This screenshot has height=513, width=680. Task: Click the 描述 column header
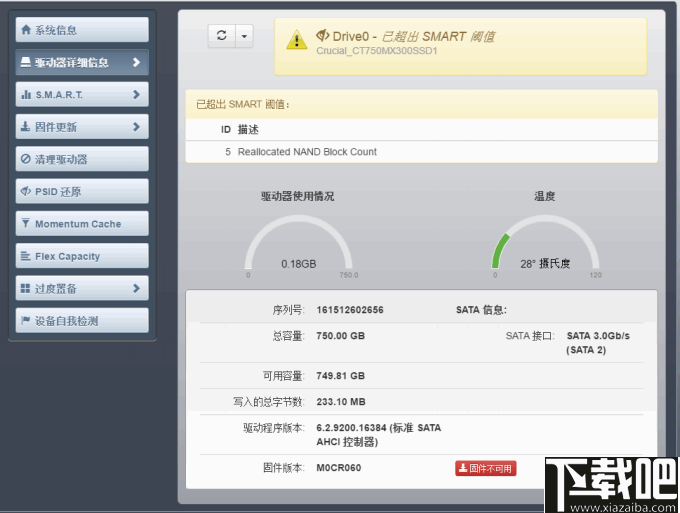pyautogui.click(x=248, y=129)
